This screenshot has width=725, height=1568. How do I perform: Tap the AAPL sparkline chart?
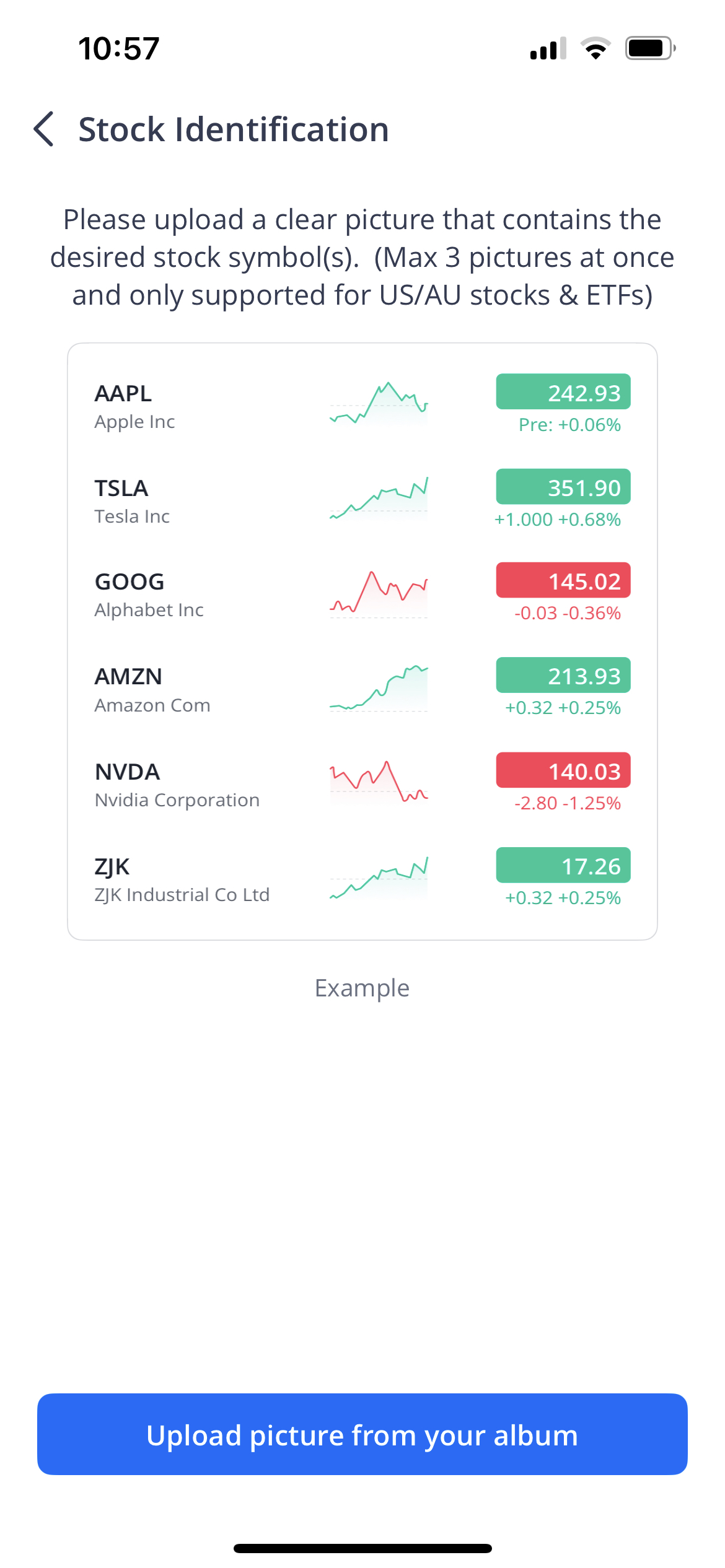(x=379, y=404)
